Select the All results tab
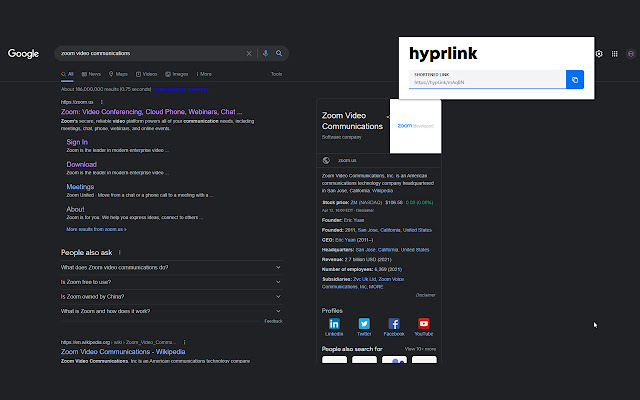This screenshot has width=640, height=400. click(x=67, y=74)
